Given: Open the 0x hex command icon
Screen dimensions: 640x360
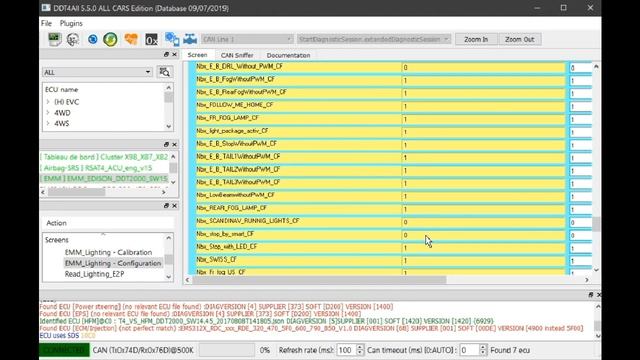Looking at the screenshot, I should (x=151, y=40).
